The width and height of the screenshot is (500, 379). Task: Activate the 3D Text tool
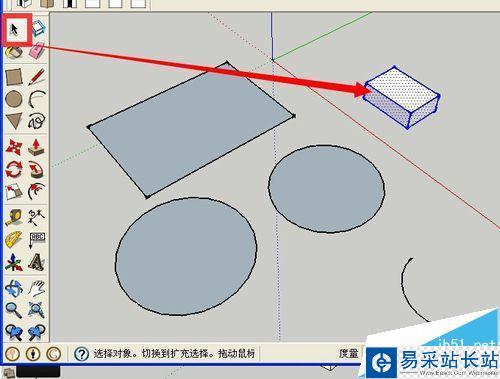(37, 262)
